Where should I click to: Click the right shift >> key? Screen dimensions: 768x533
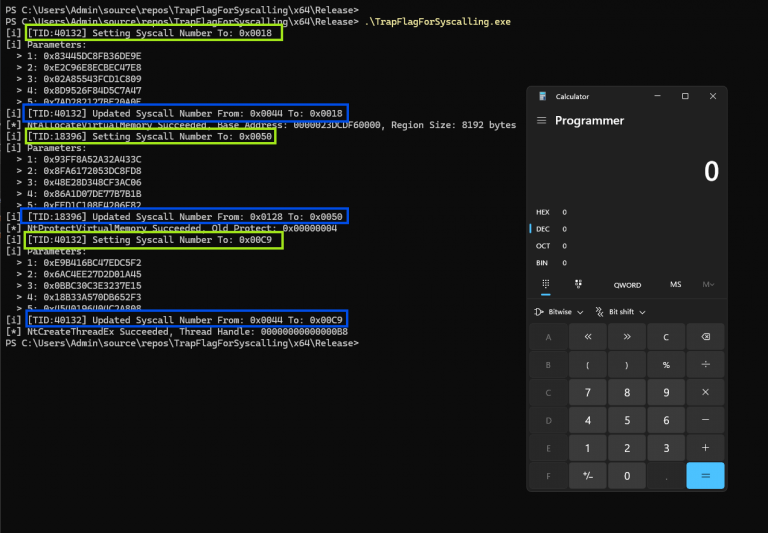[x=627, y=337]
